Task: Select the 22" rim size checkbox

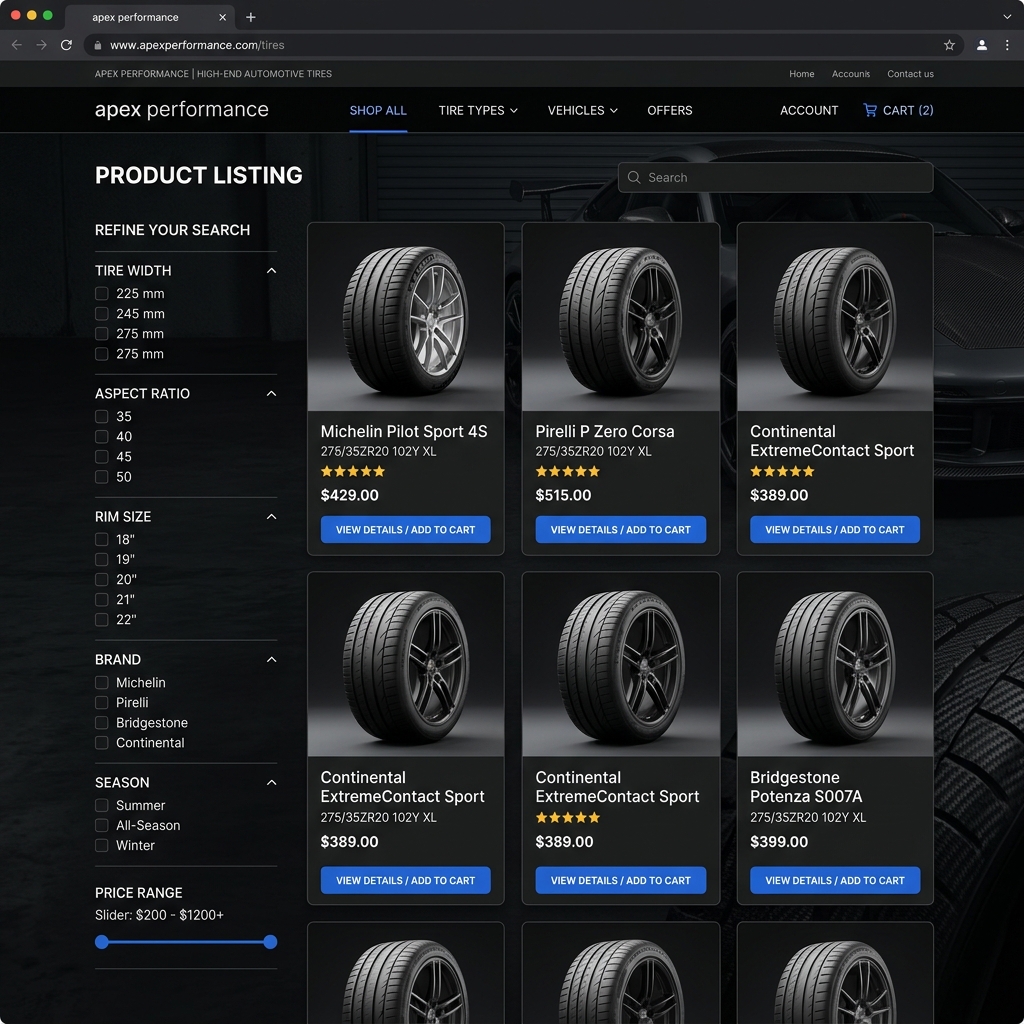Action: point(102,619)
